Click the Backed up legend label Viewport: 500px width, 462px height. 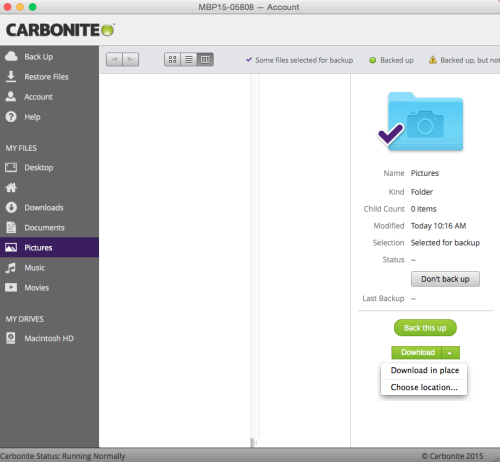[397, 60]
